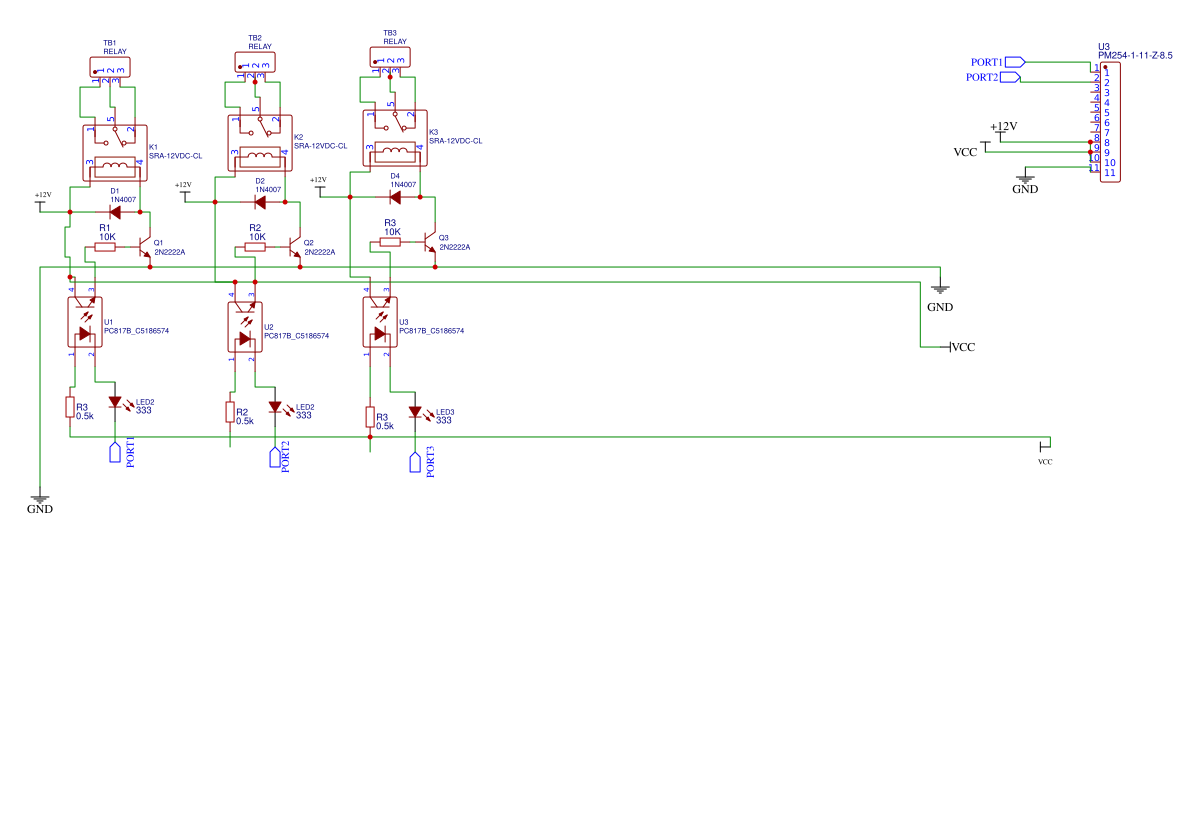Click the K2 relay symbol
Viewport: 1184px width, 827px height.
pos(260,142)
